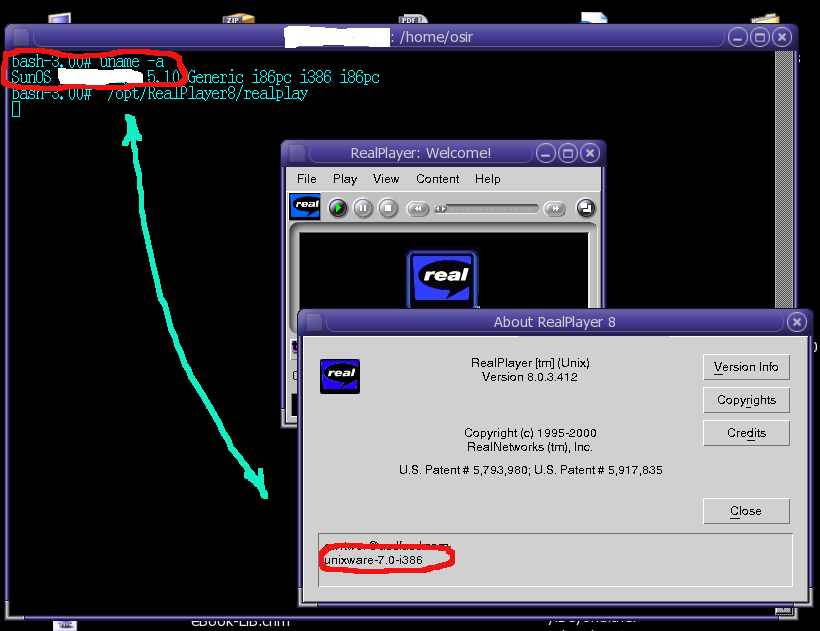820x631 pixels.
Task: Open the Play menu in RealPlayer
Action: point(345,179)
